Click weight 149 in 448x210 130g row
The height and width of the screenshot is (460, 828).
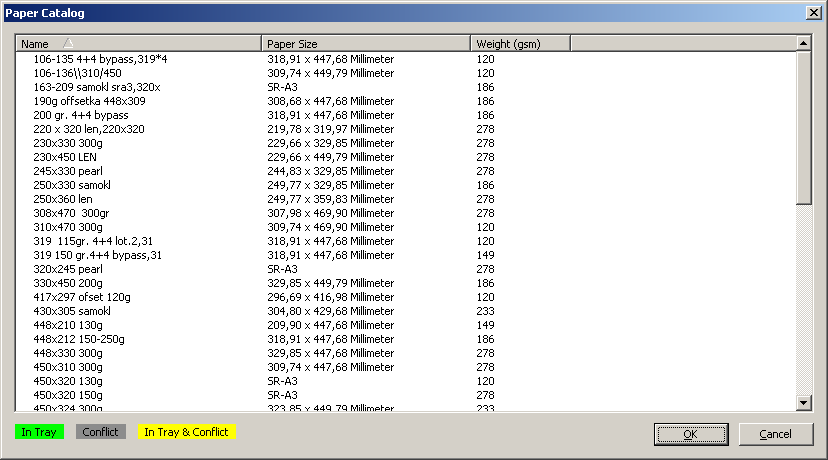(x=485, y=325)
